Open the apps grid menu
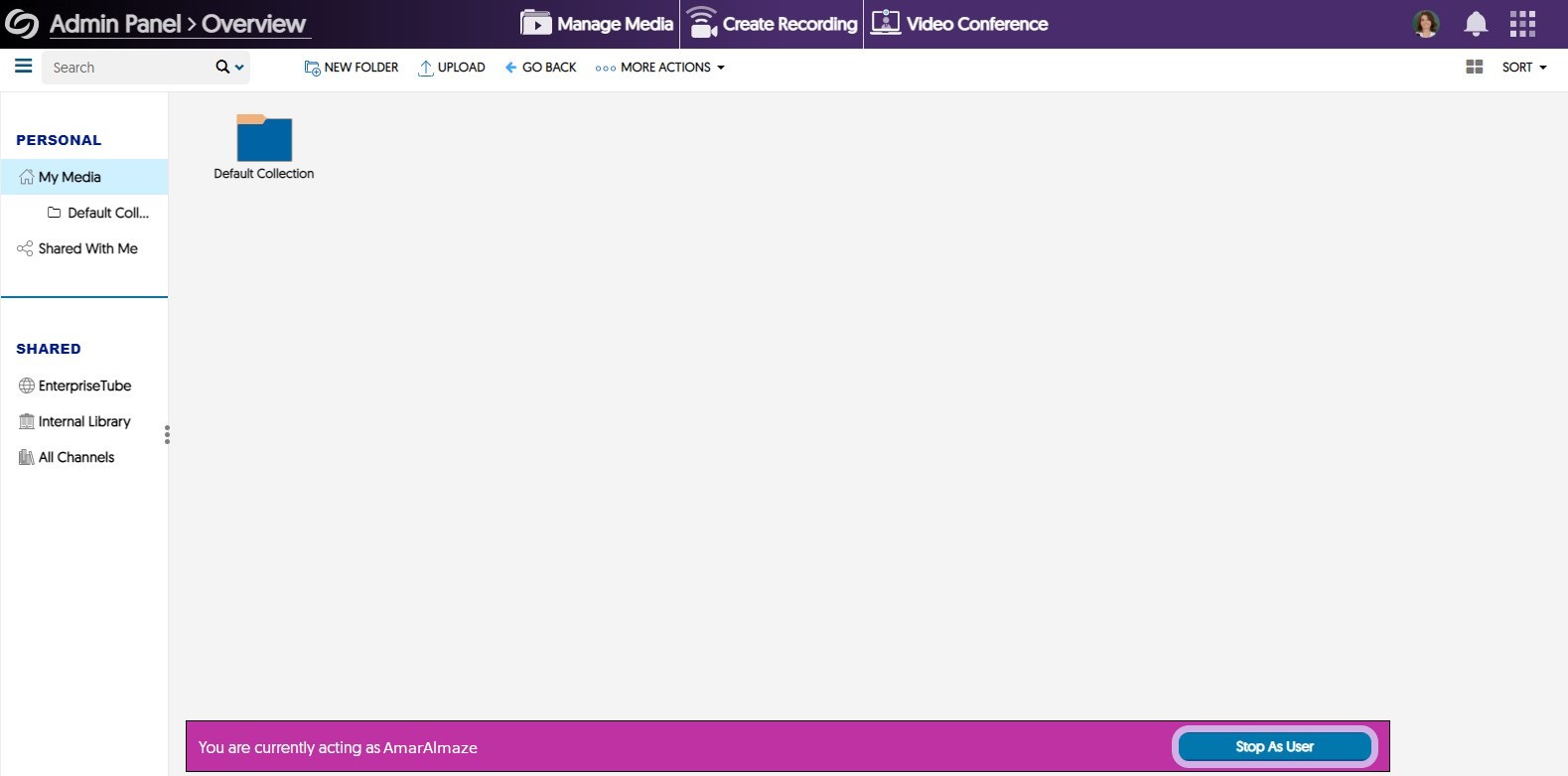Image resolution: width=1568 pixels, height=776 pixels. pos(1522,24)
